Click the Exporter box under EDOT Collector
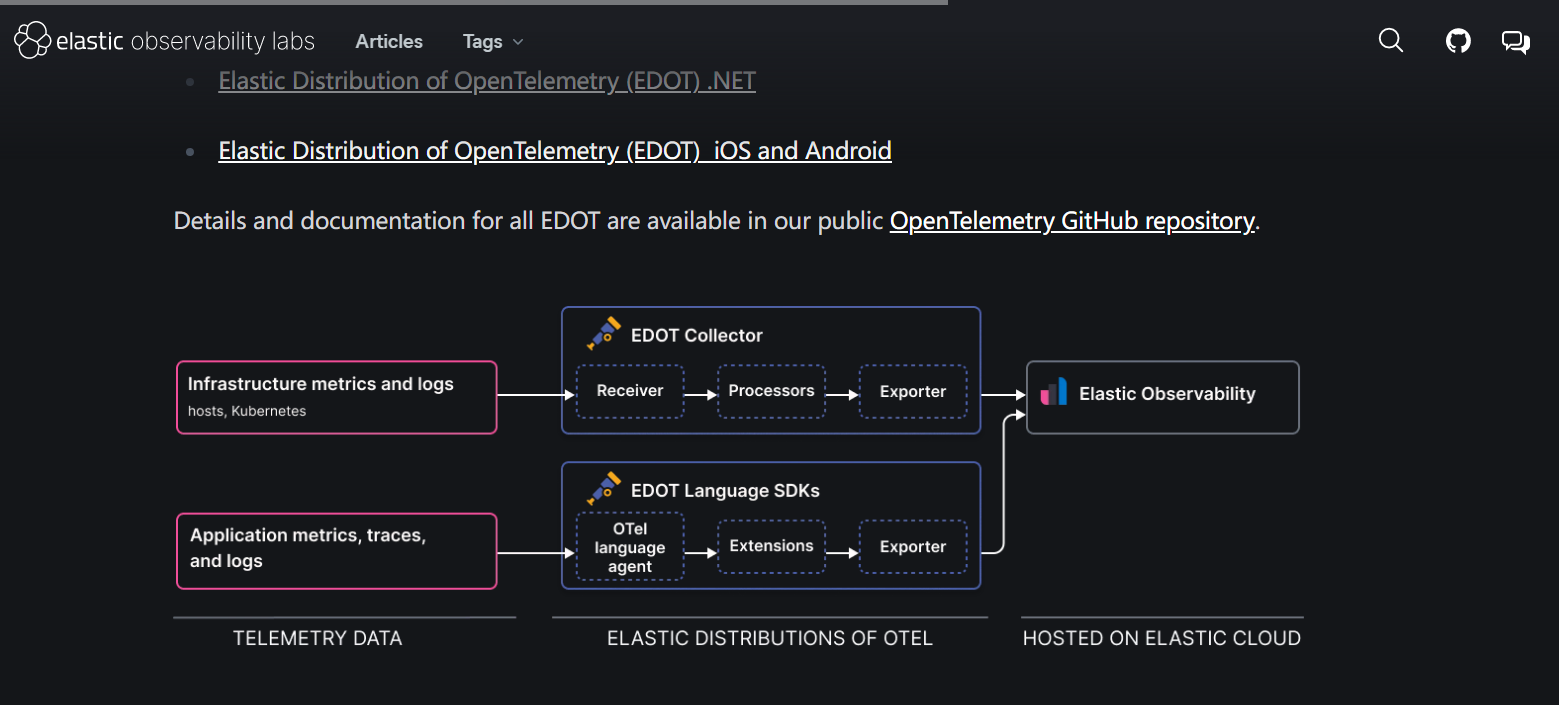The width and height of the screenshot is (1559, 705). pos(913,391)
